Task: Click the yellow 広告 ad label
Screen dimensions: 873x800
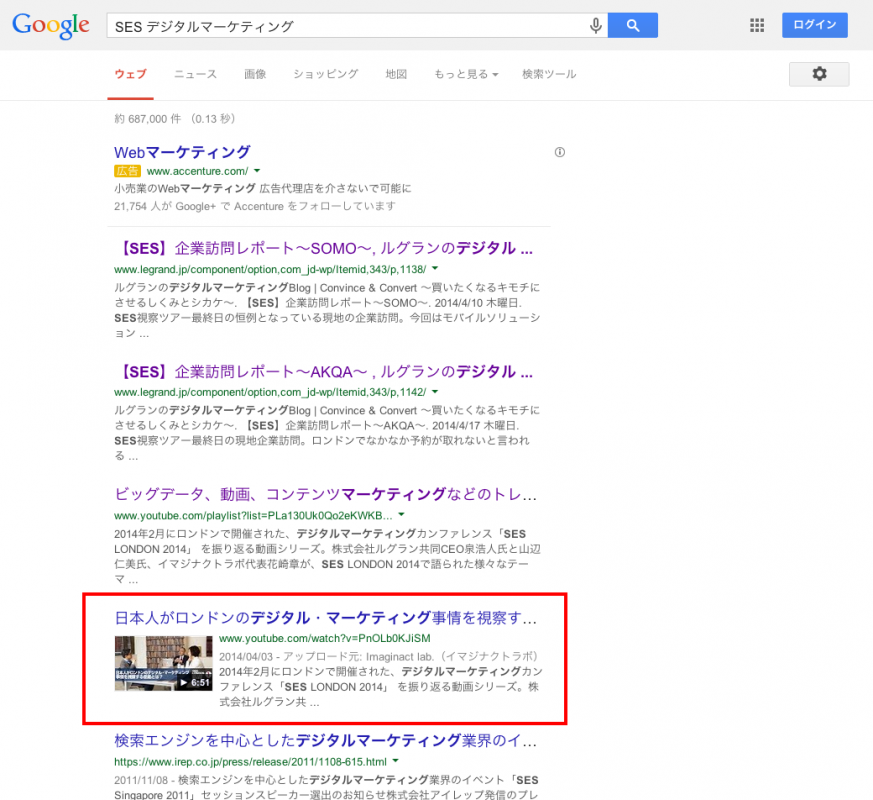Action: (127, 171)
